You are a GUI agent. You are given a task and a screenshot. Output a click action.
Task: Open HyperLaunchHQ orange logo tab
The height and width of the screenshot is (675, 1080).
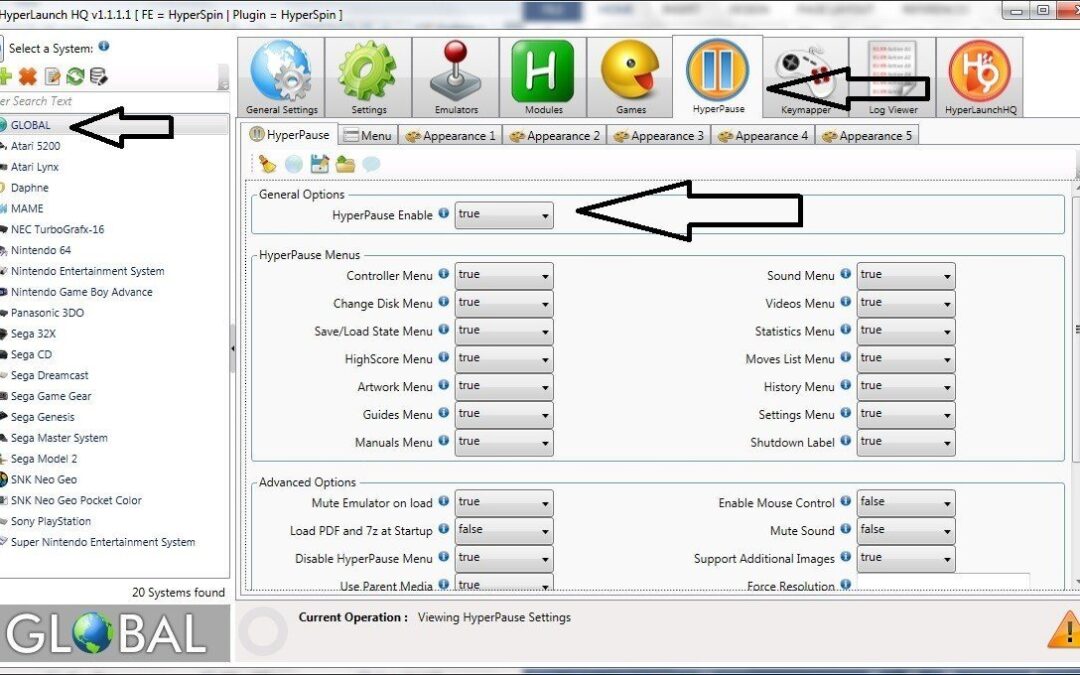pos(980,78)
